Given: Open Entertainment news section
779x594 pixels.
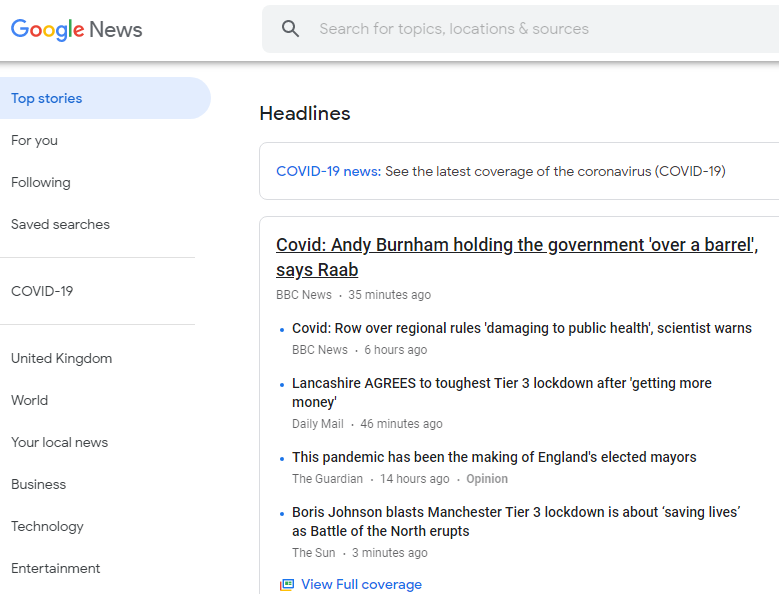Looking at the screenshot, I should coord(56,568).
